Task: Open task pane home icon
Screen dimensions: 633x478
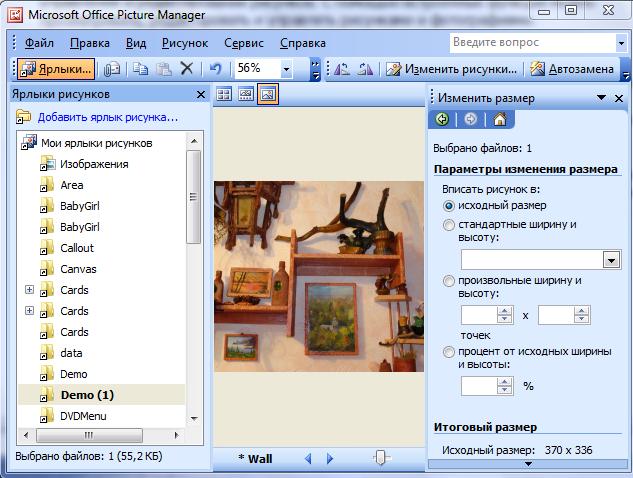Action: (x=500, y=119)
